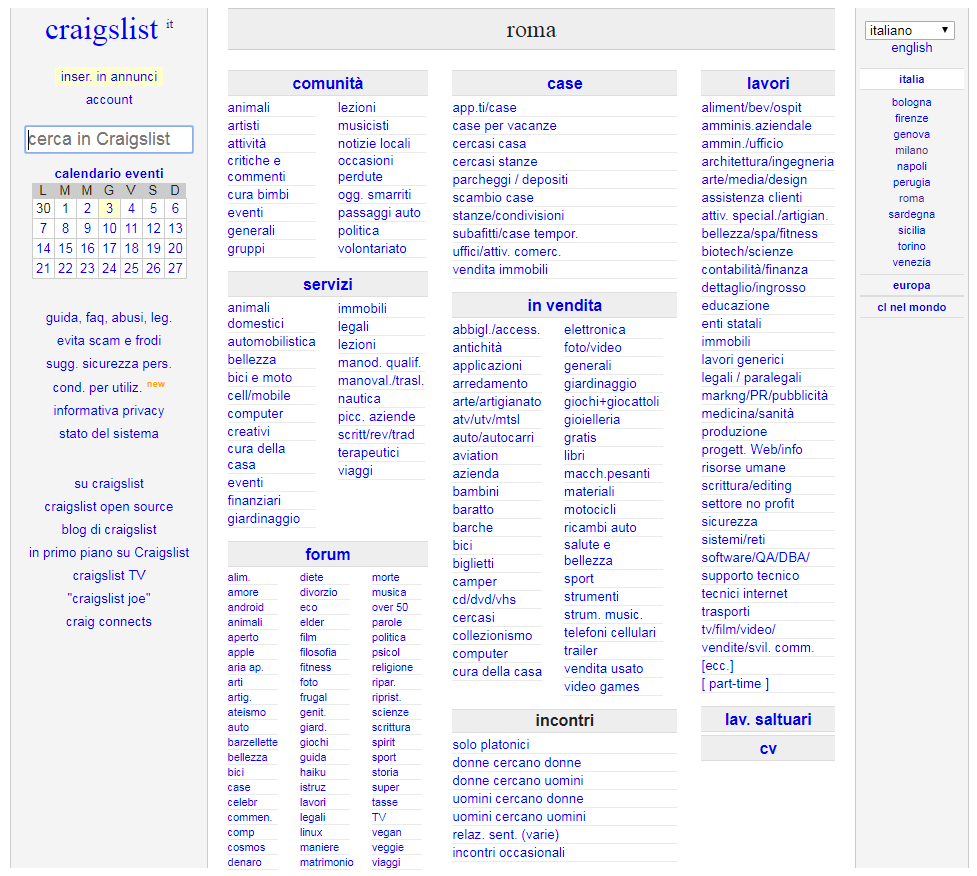The width and height of the screenshot is (977, 876).
Task: Open 'notizie locali' community link
Action: point(374,143)
